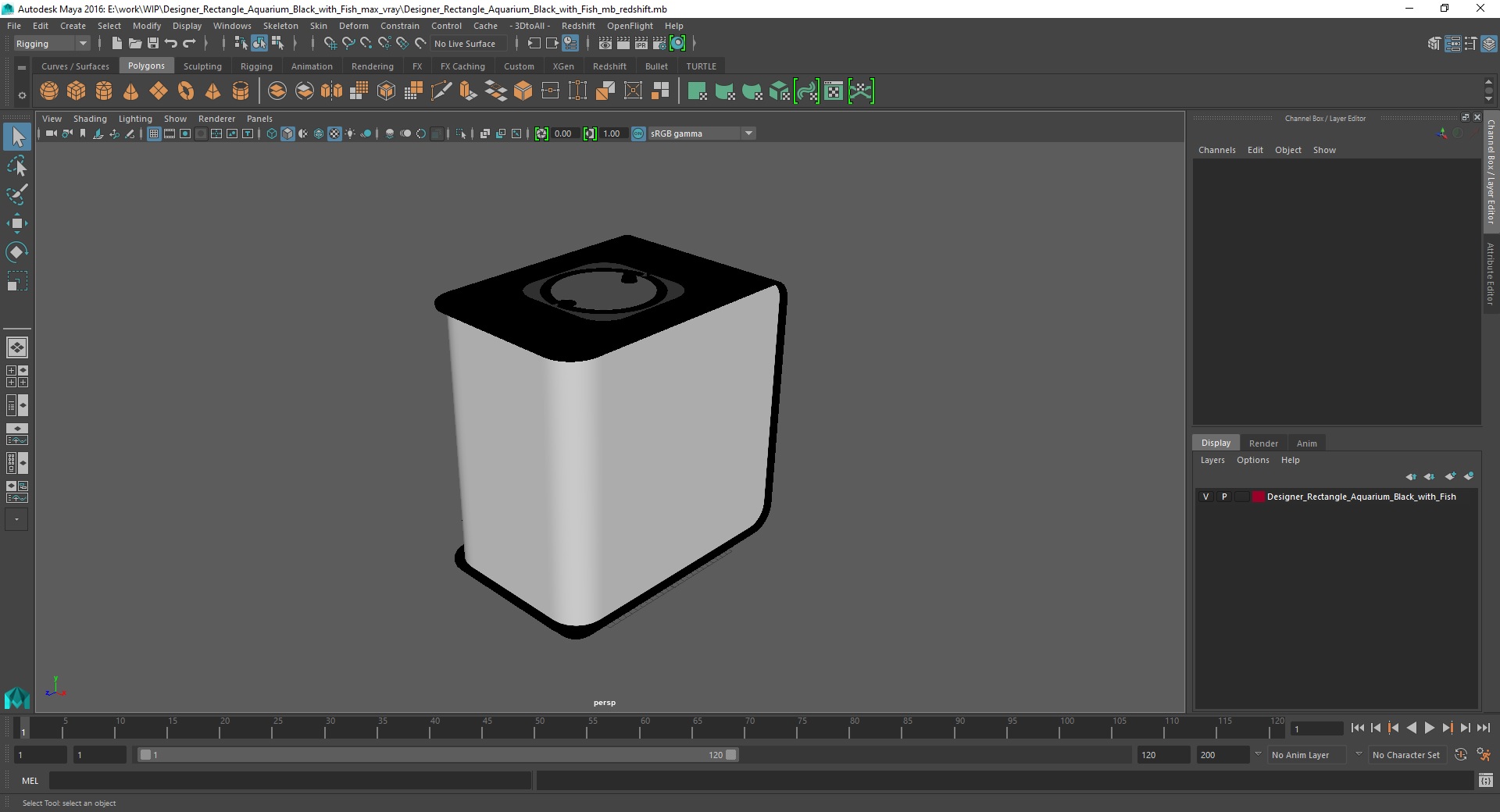Open the viewport Shading menu
1500x812 pixels.
pyautogui.click(x=90, y=119)
